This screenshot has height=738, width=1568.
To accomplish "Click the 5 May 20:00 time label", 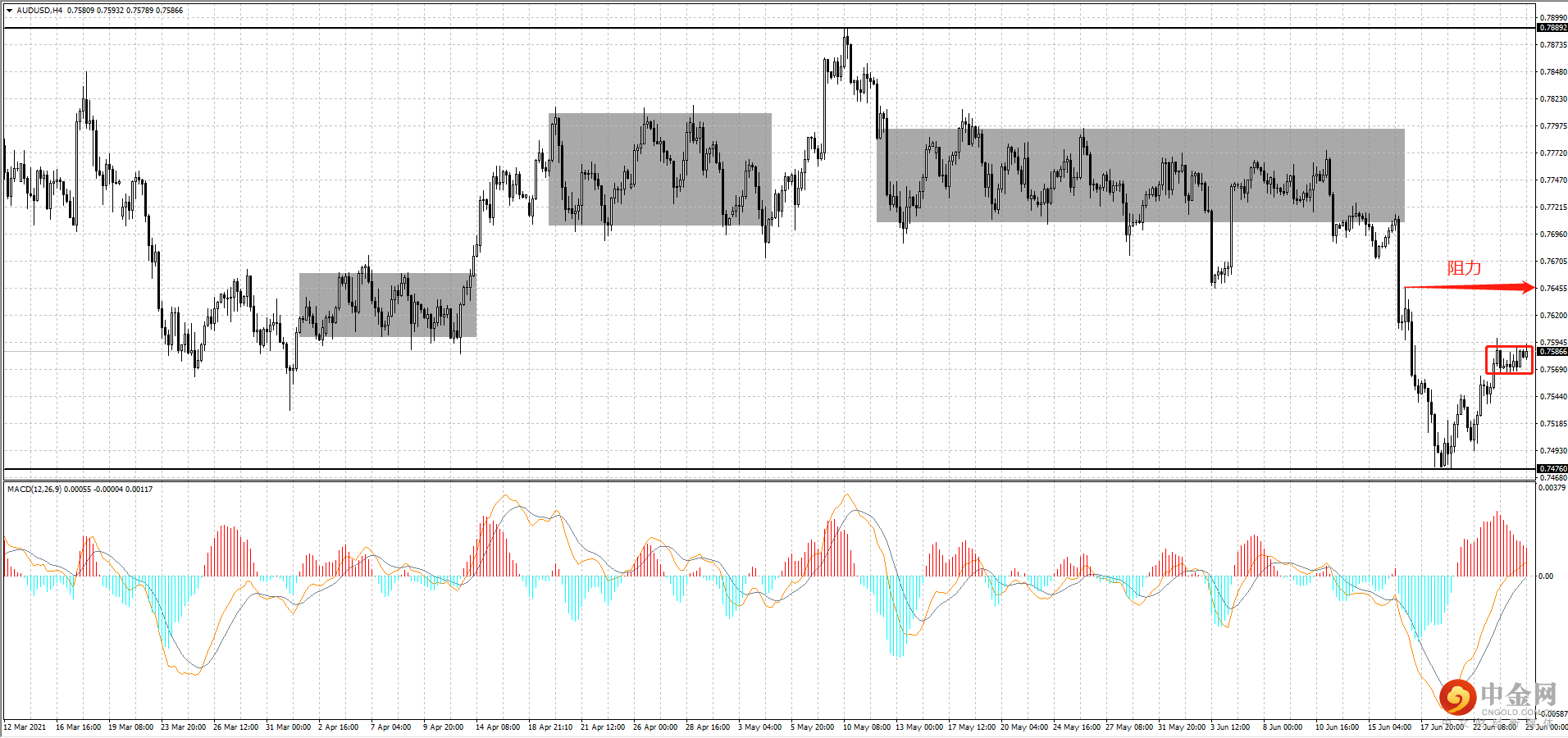I will point(812,727).
